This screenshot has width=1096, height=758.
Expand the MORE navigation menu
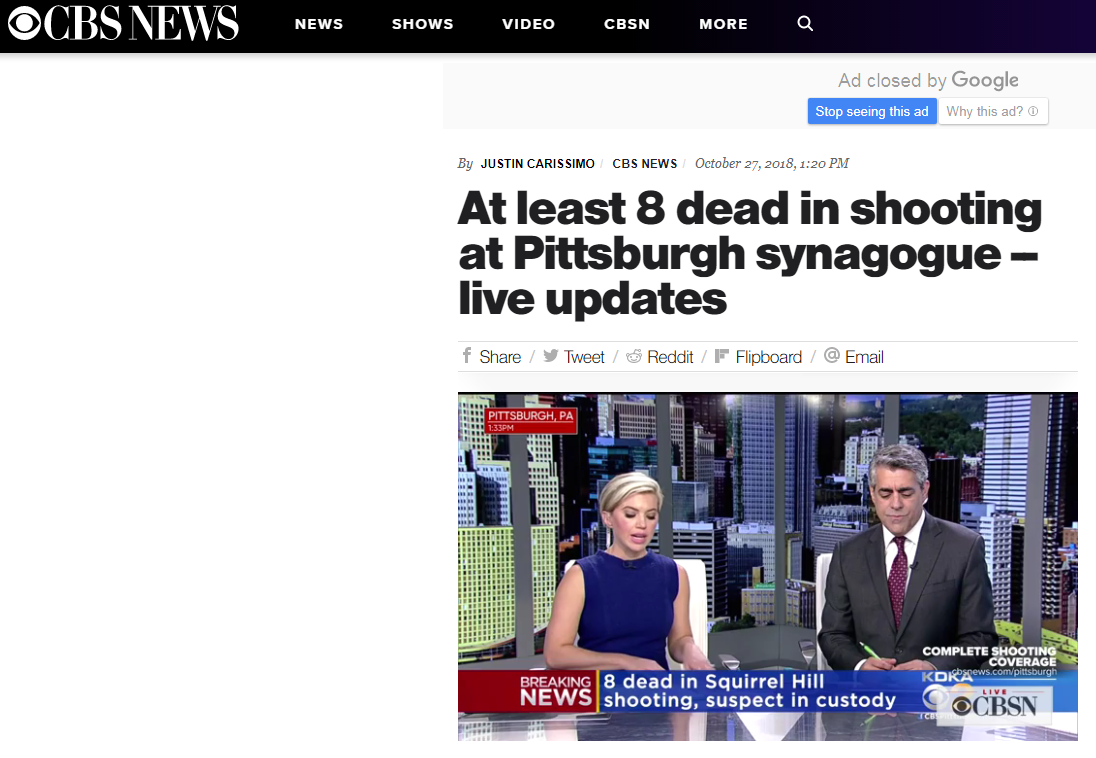pyautogui.click(x=723, y=24)
